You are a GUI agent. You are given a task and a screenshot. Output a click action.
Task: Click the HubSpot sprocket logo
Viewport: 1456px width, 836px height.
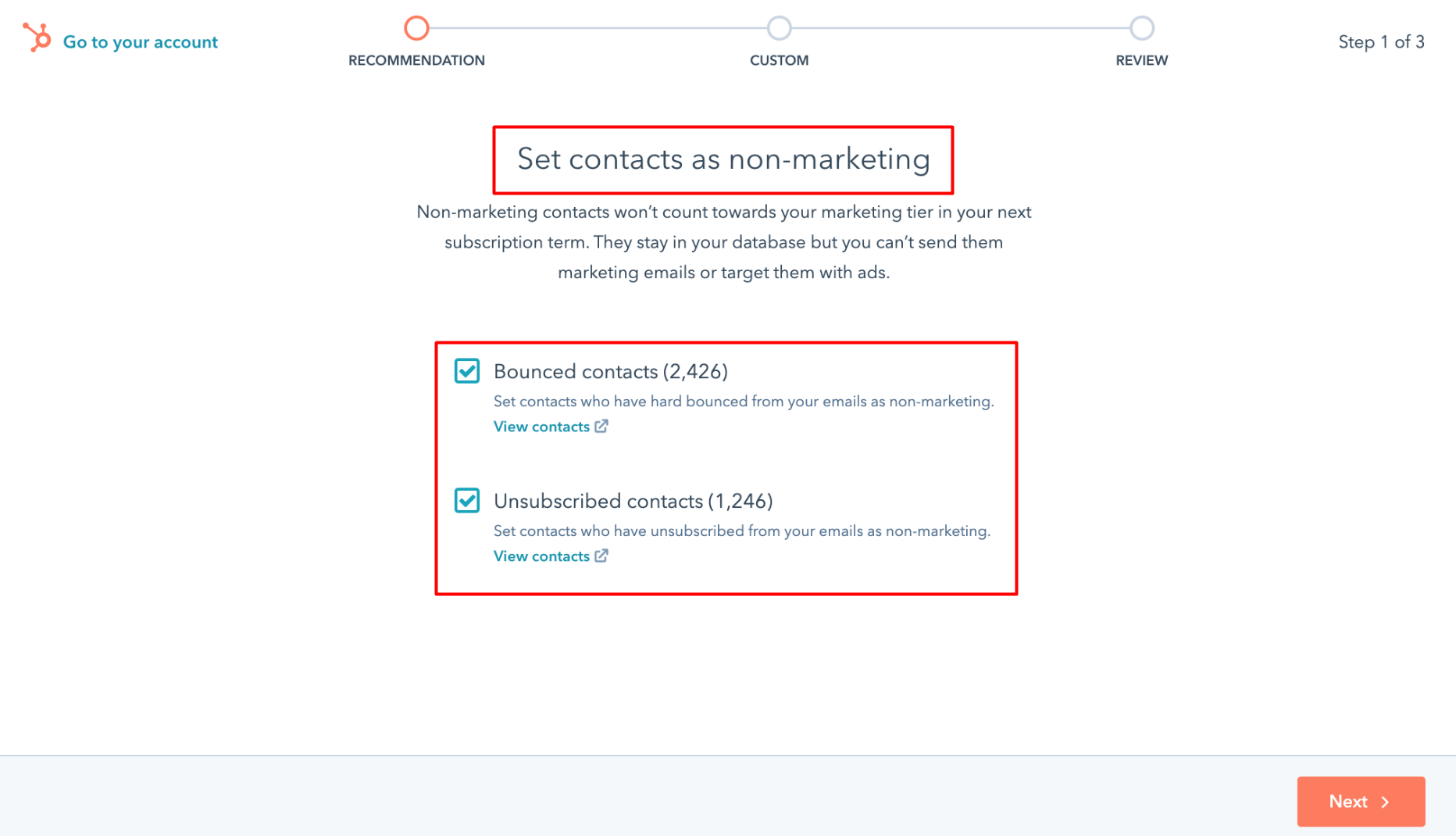click(x=37, y=38)
